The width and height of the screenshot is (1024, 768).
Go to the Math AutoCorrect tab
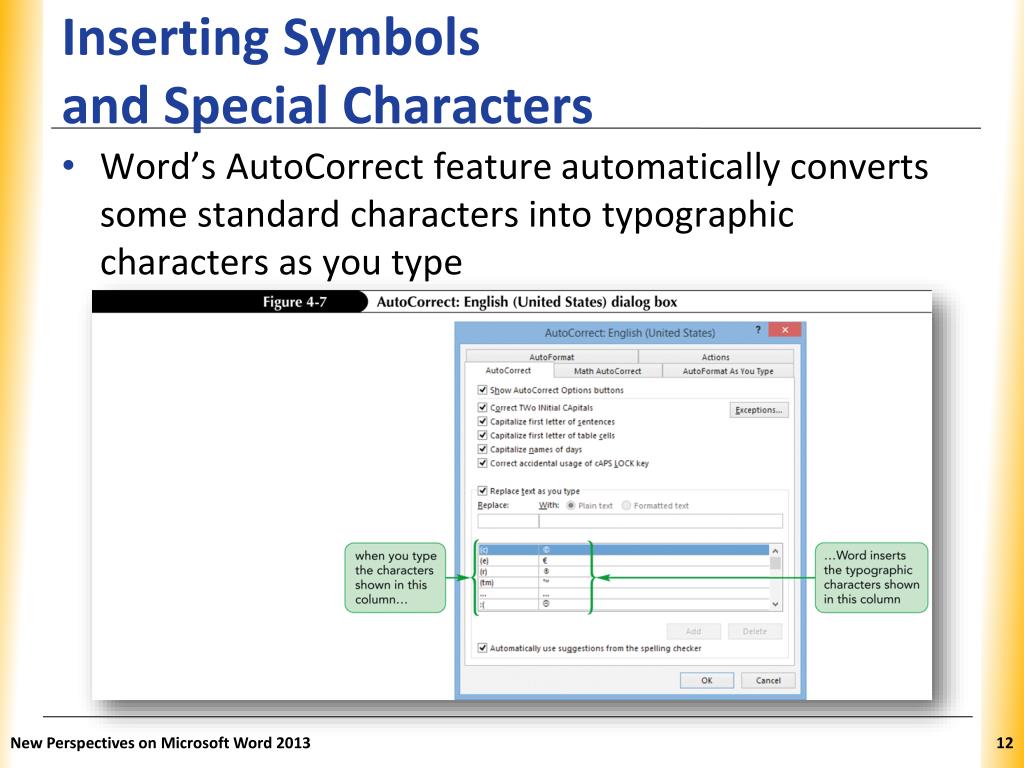coord(607,371)
